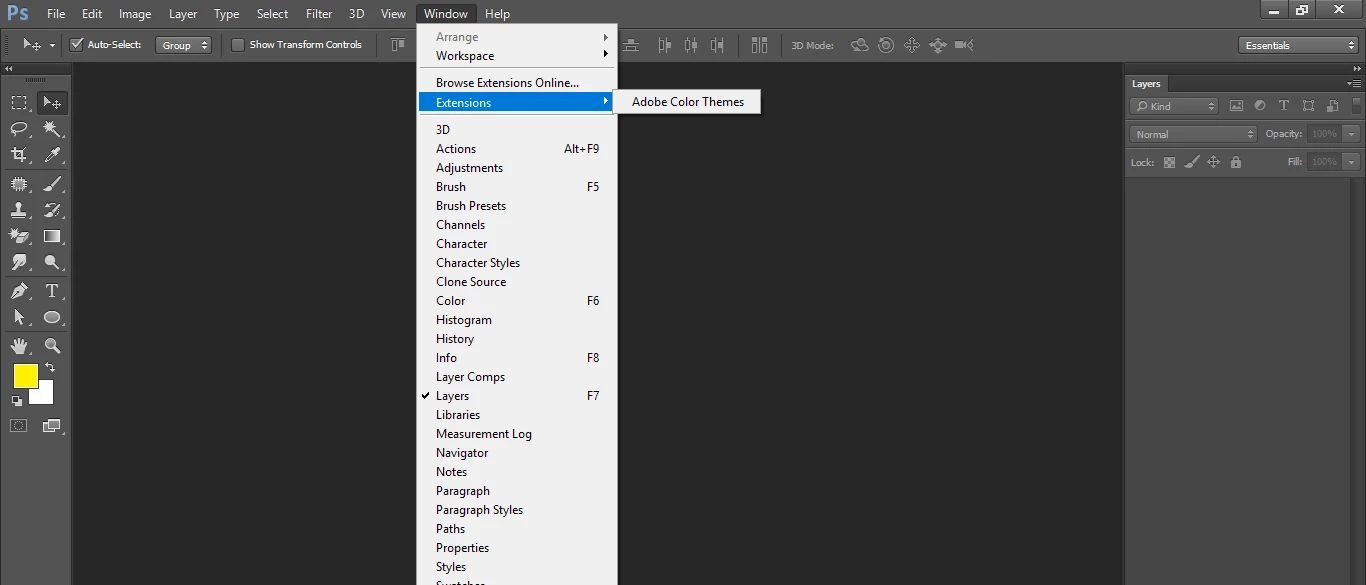
Task: Select the Magic Wand tool
Action: coord(52,129)
